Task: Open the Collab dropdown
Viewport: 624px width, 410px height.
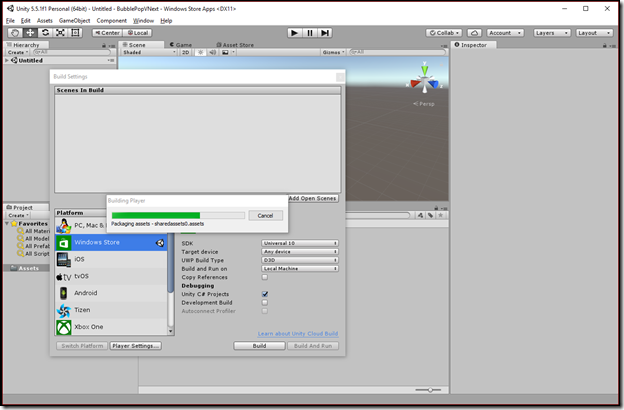Action: tap(444, 33)
